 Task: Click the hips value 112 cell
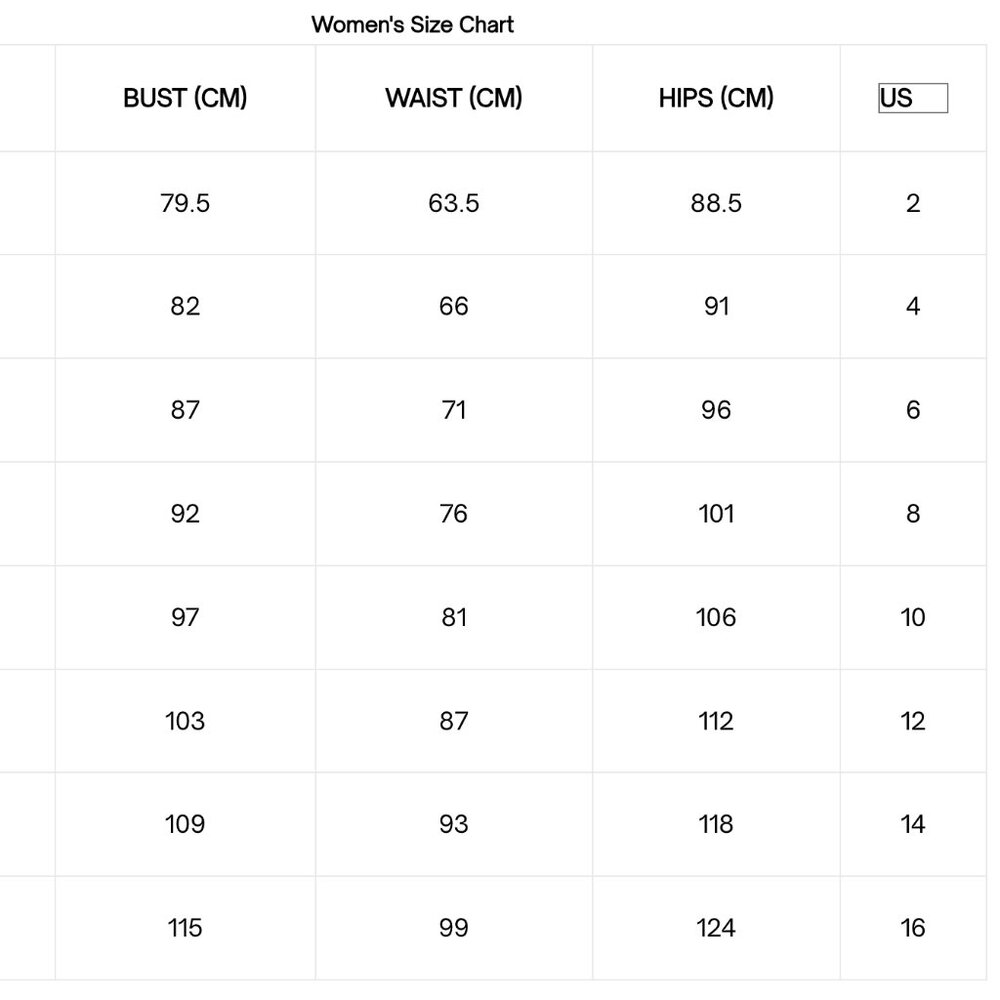pyautogui.click(x=716, y=721)
